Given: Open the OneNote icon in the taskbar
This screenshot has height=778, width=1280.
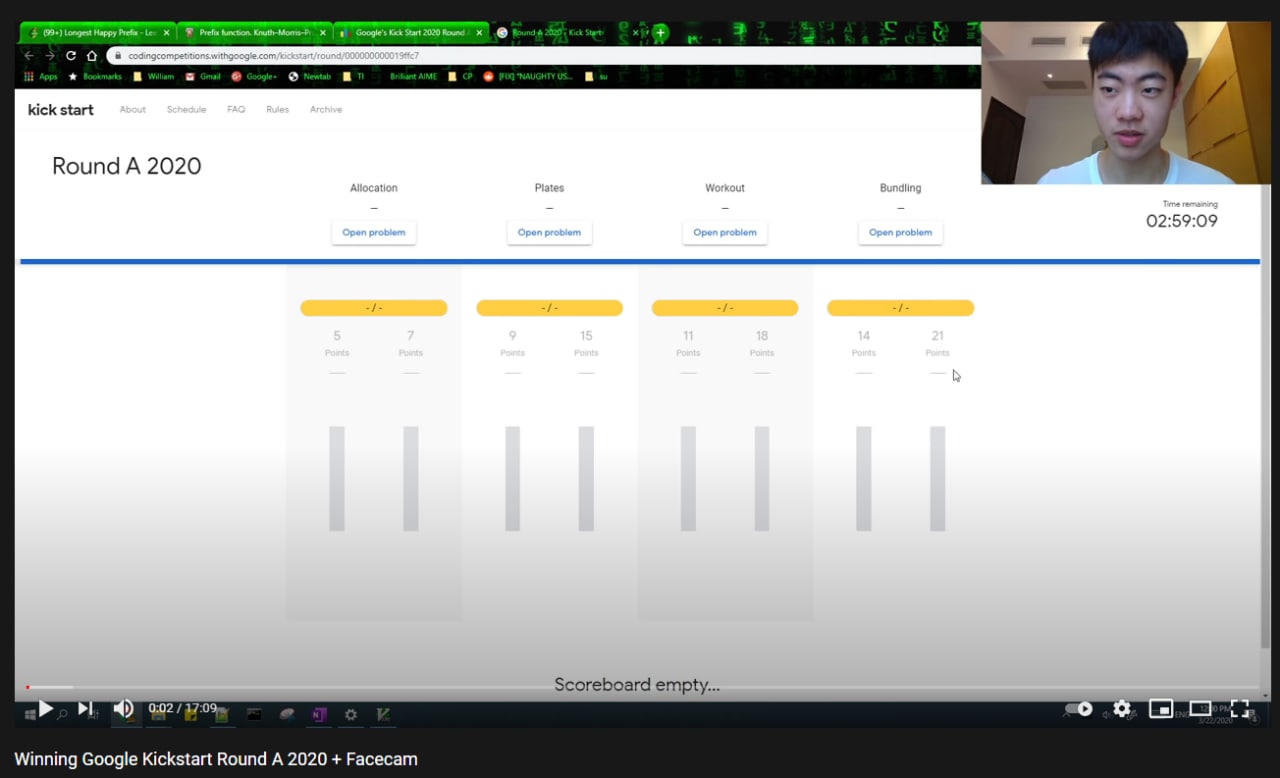Looking at the screenshot, I should [319, 714].
